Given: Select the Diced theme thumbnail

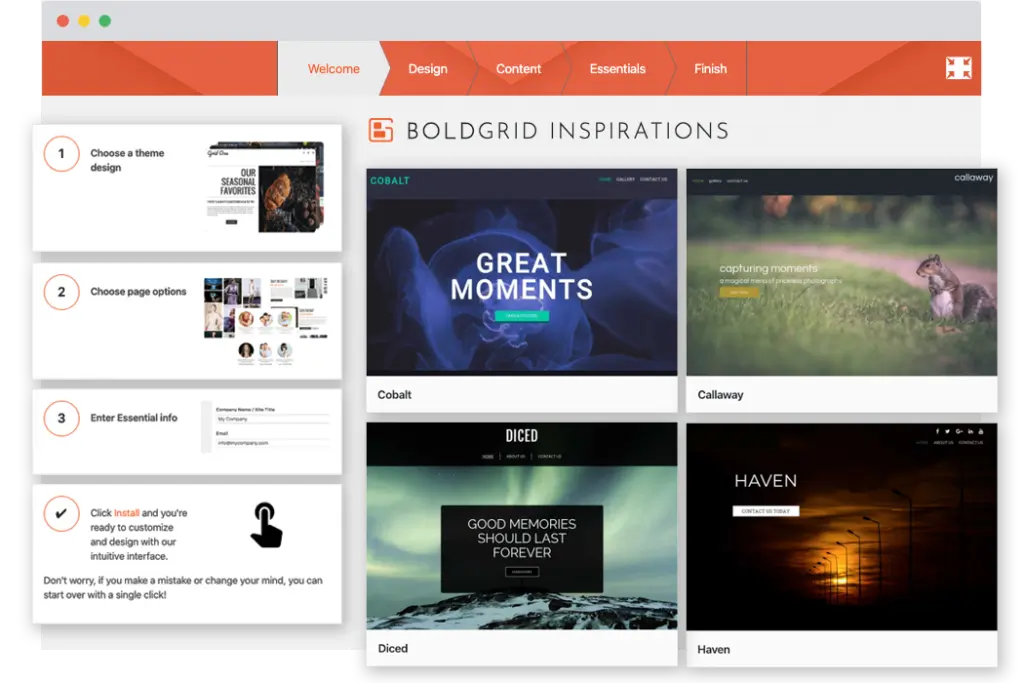Looking at the screenshot, I should 521,526.
